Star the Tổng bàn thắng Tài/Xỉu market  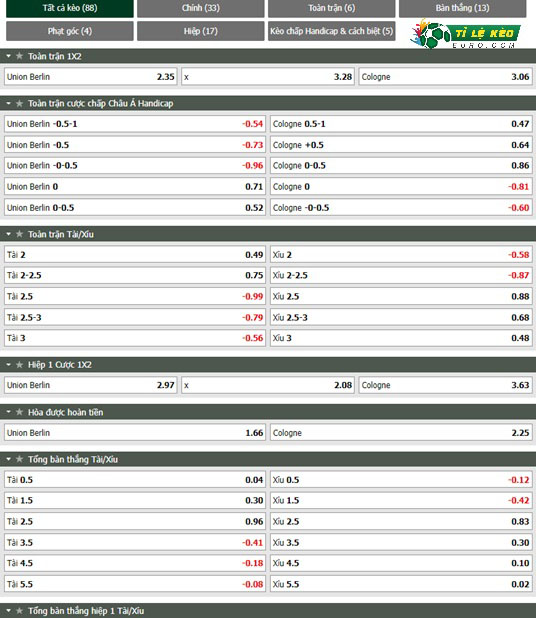coord(19,459)
